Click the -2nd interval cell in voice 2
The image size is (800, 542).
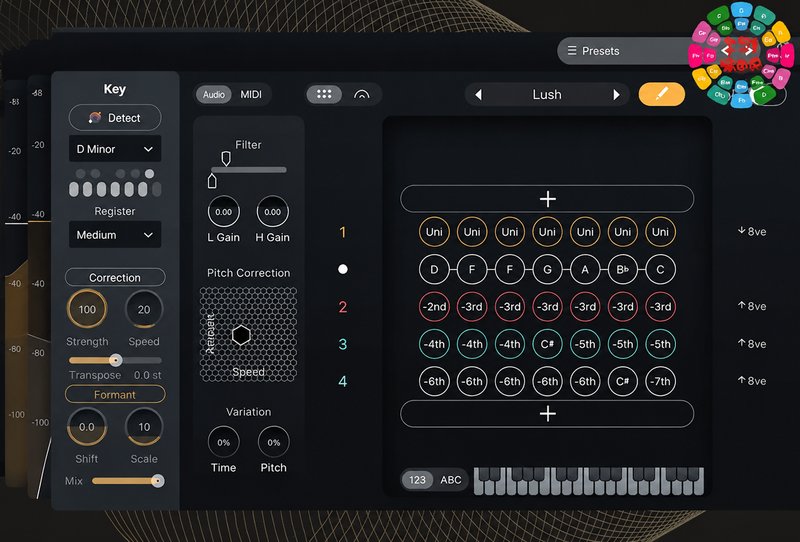click(434, 307)
